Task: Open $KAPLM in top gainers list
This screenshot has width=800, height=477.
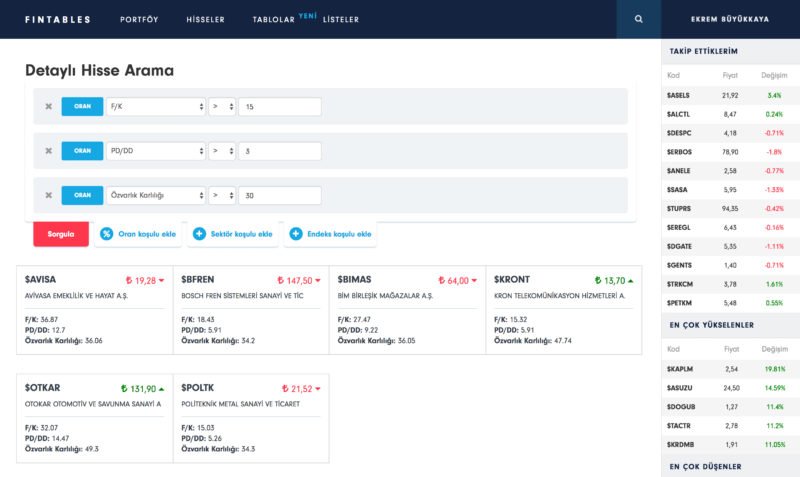Action: click(679, 369)
